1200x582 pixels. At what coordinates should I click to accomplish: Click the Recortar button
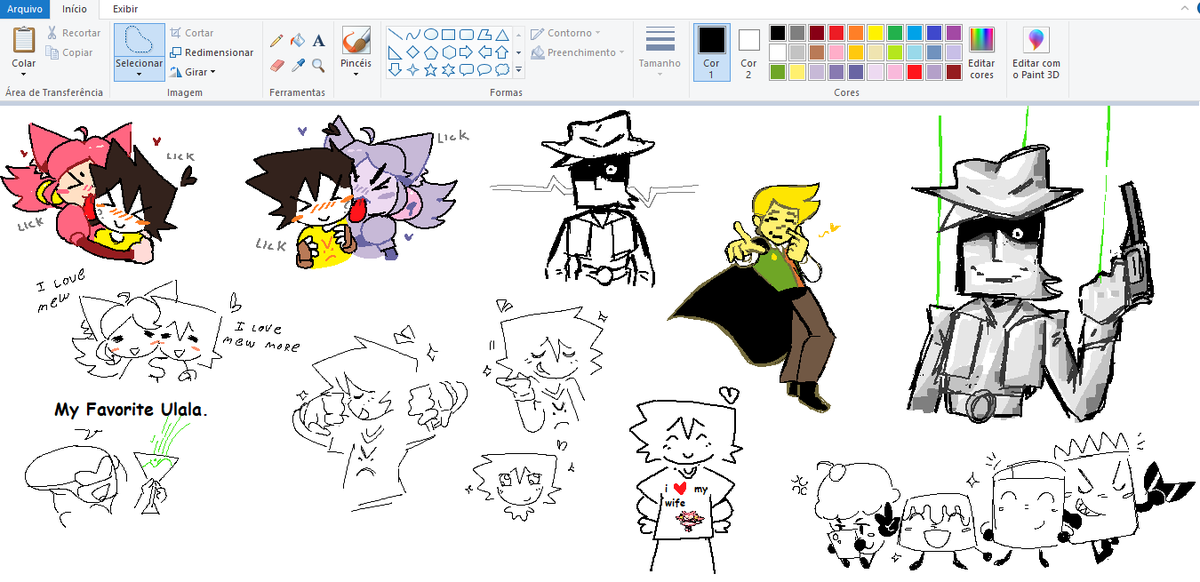pyautogui.click(x=73, y=33)
